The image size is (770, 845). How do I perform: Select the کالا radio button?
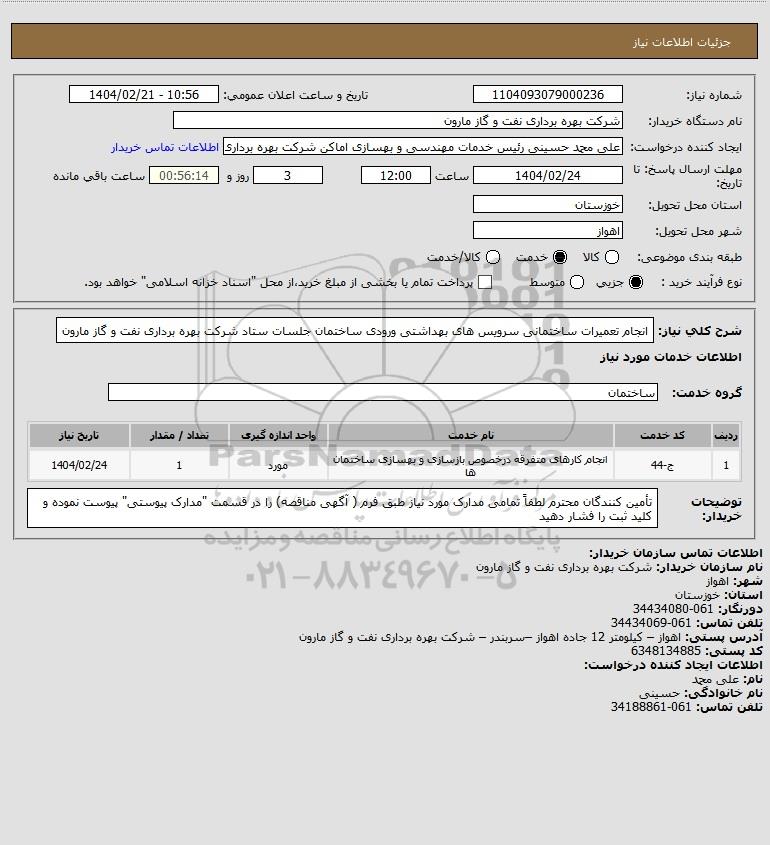pos(612,258)
